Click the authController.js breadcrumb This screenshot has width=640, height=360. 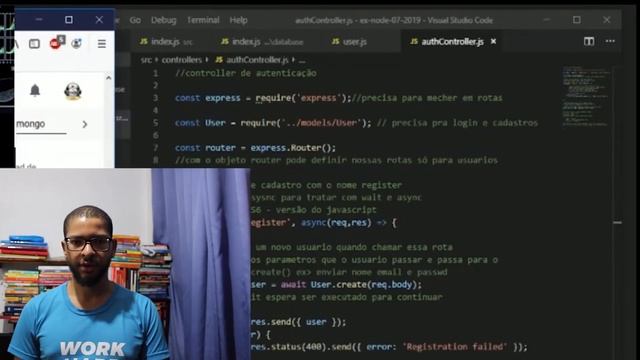(257, 60)
